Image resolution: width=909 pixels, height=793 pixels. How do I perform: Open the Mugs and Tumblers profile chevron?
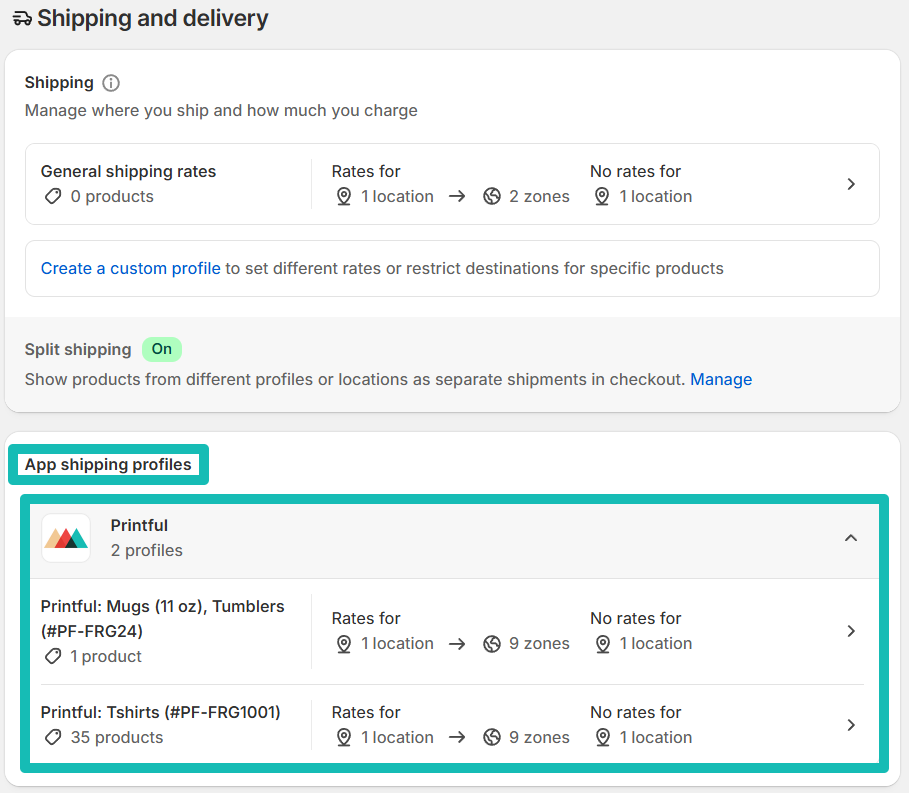pos(851,631)
